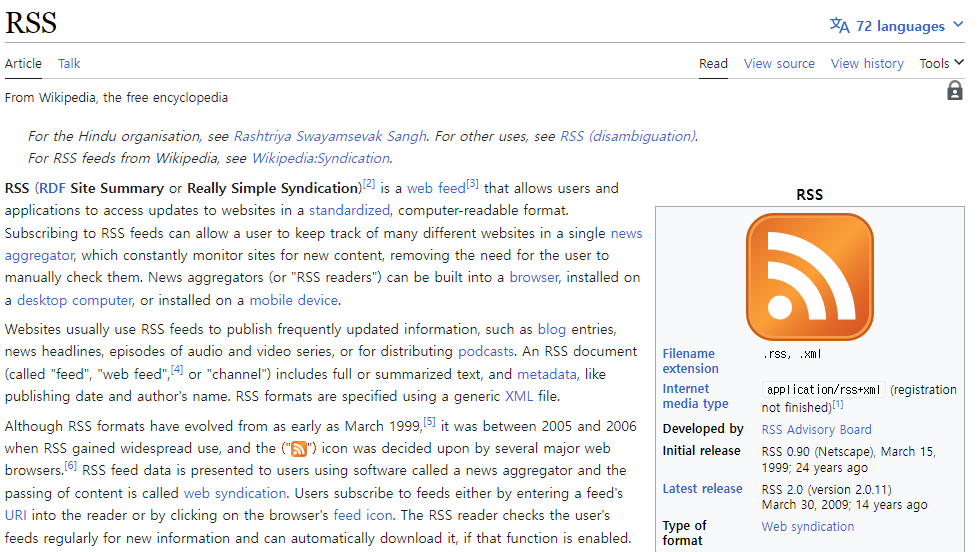Open the infobox Web syndication link
This screenshot has width=978, height=552.
(808, 526)
